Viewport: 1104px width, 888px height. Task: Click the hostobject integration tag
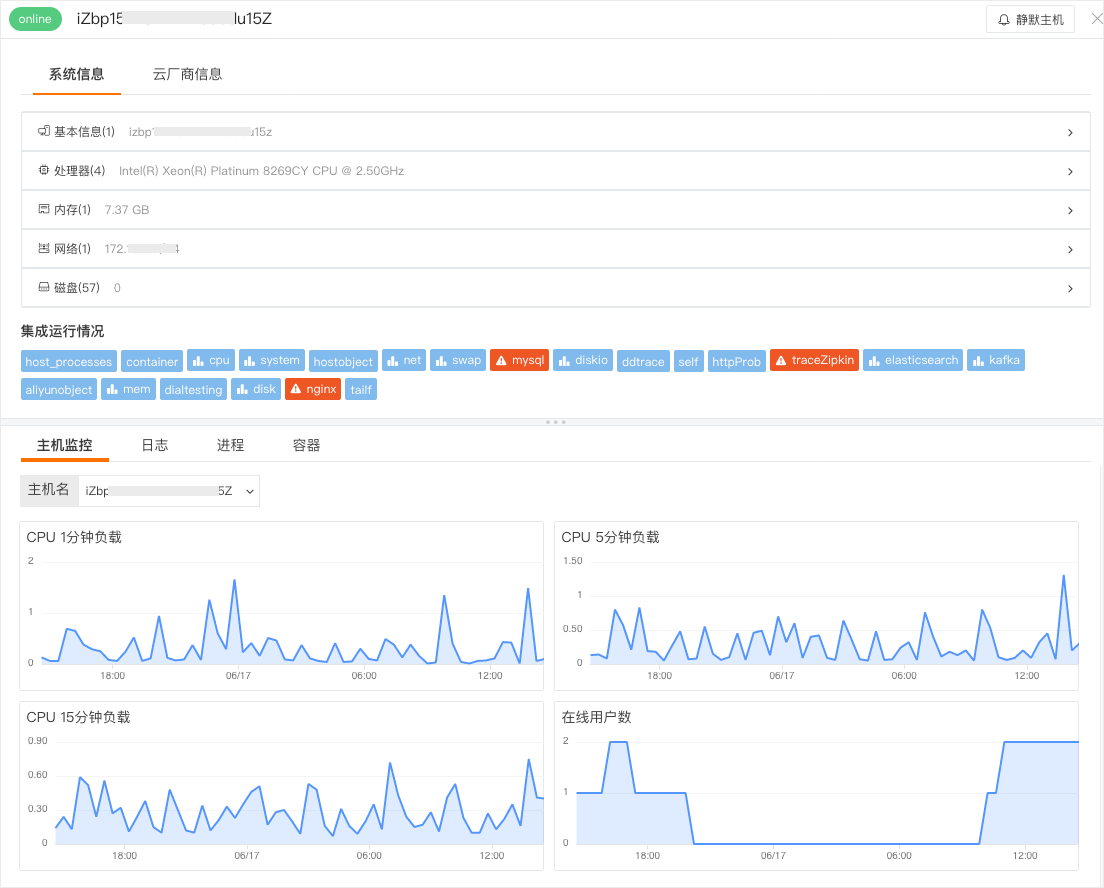point(343,361)
